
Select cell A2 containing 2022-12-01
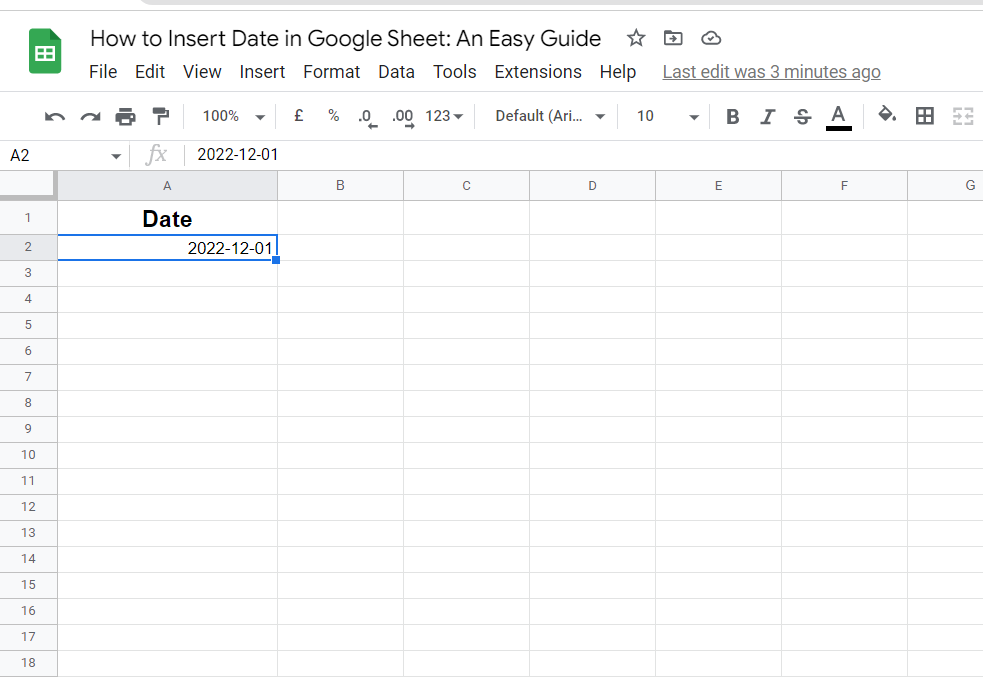(x=167, y=248)
